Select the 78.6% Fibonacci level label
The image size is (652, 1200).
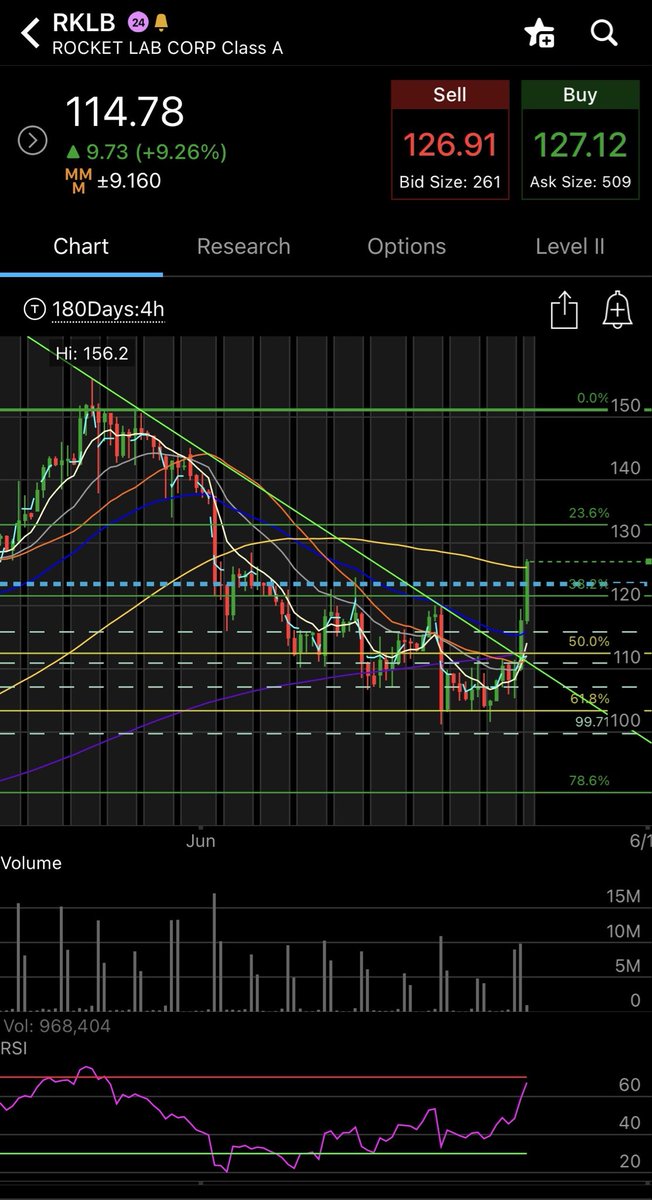(x=588, y=781)
